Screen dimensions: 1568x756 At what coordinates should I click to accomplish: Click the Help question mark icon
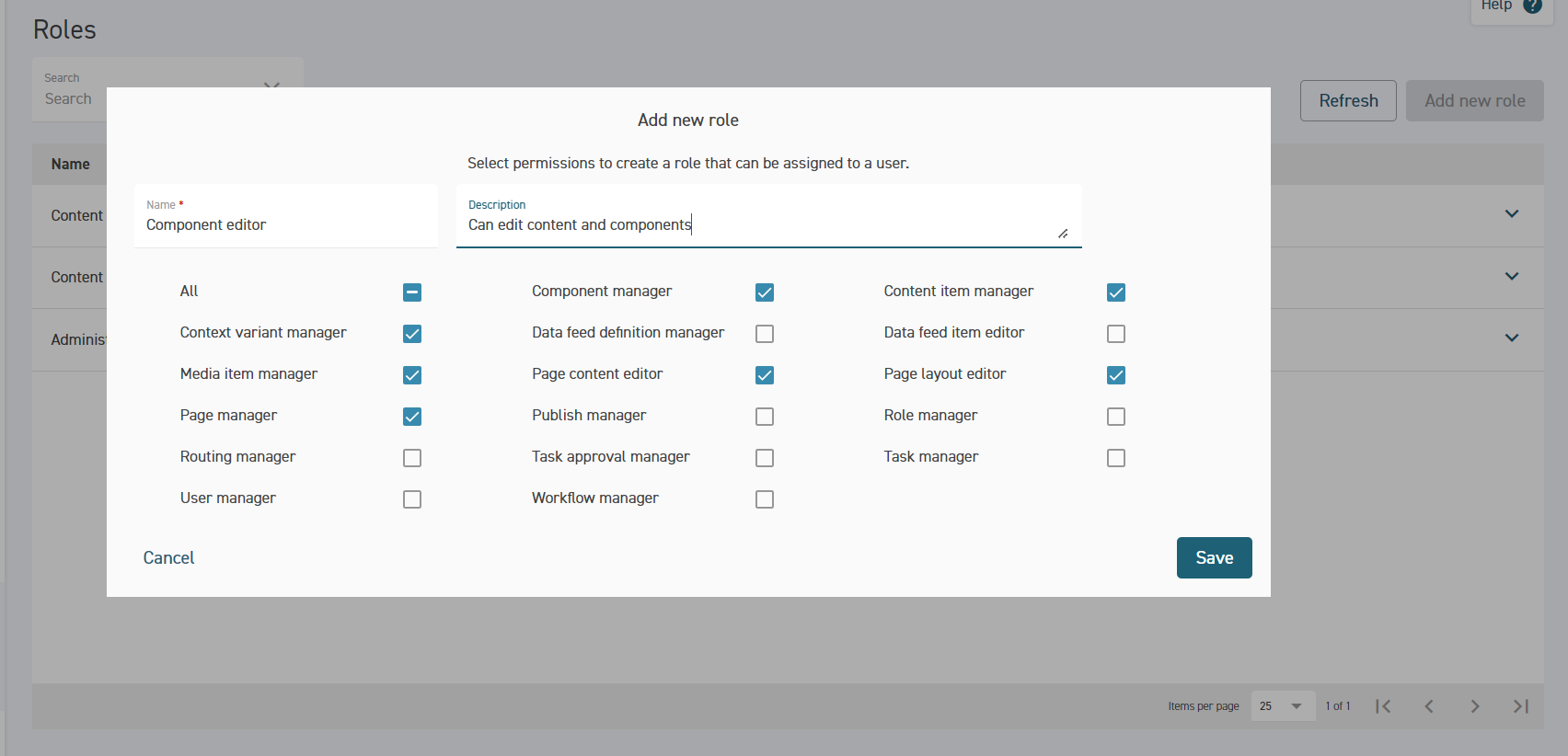coord(1532,6)
